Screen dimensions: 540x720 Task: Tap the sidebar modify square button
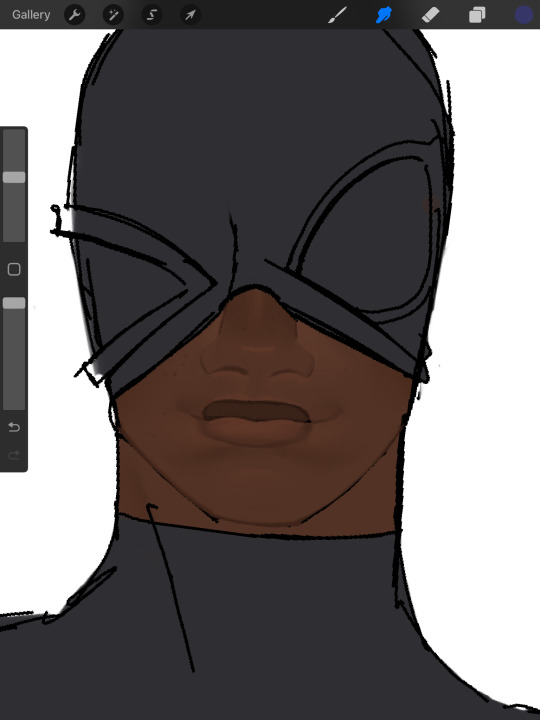point(14,269)
